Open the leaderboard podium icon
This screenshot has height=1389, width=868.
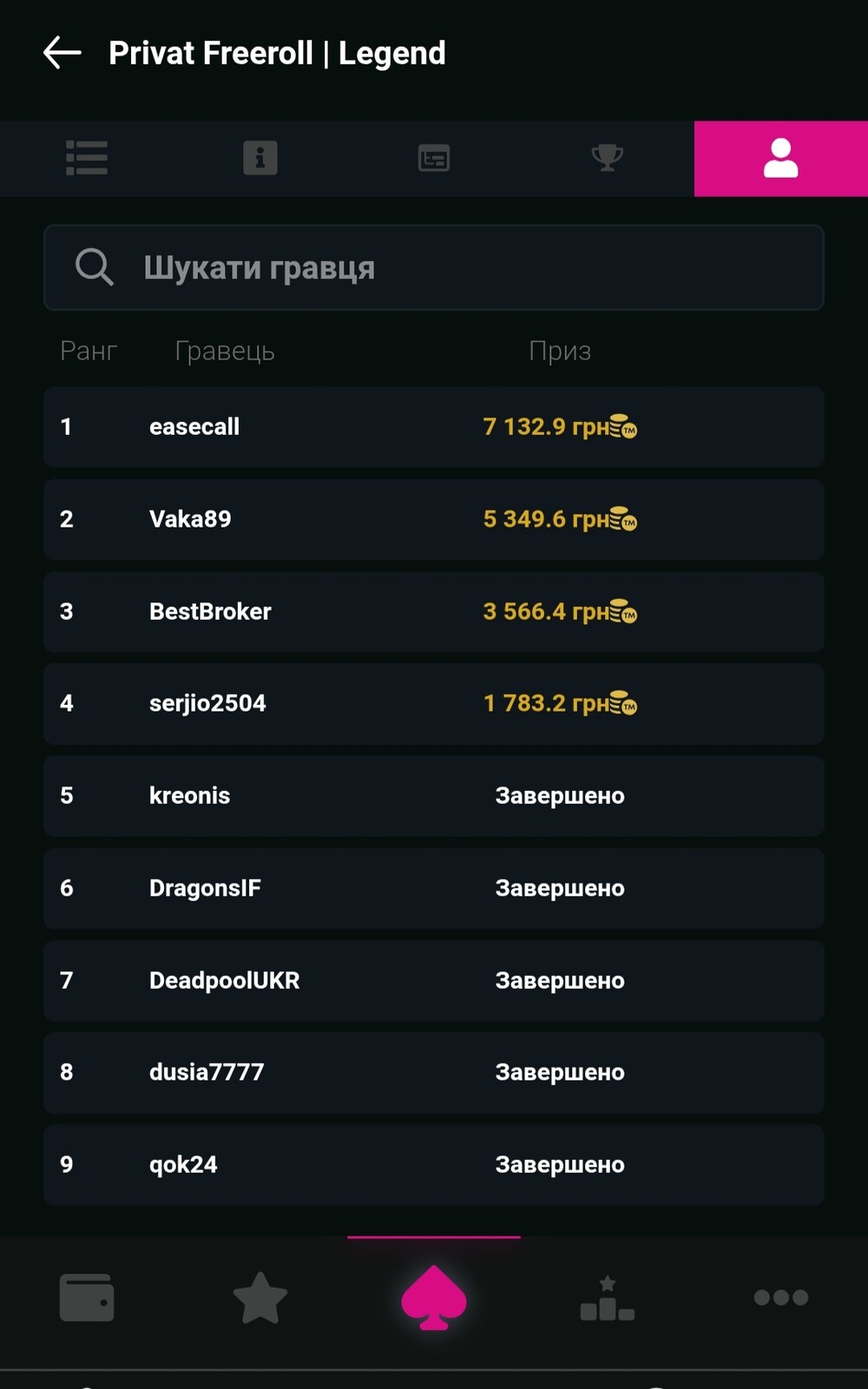pyautogui.click(x=608, y=1298)
